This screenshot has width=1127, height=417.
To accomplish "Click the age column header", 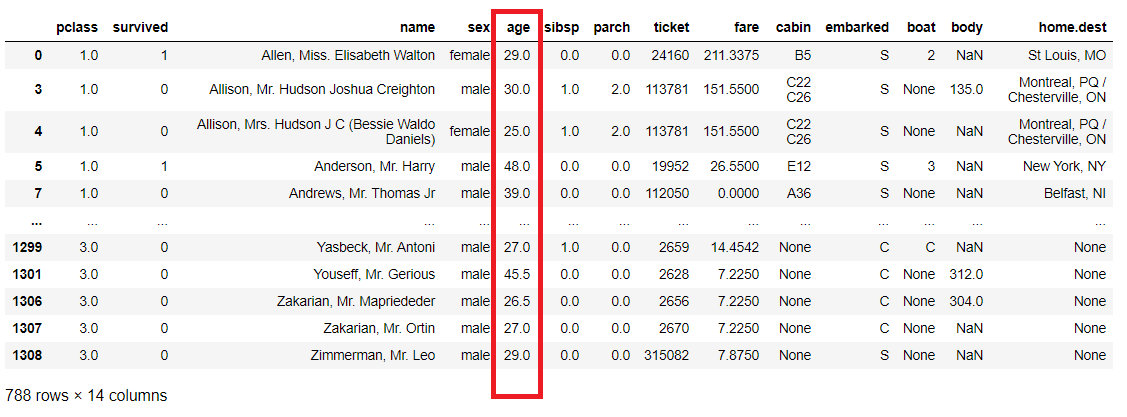I will coord(518,28).
